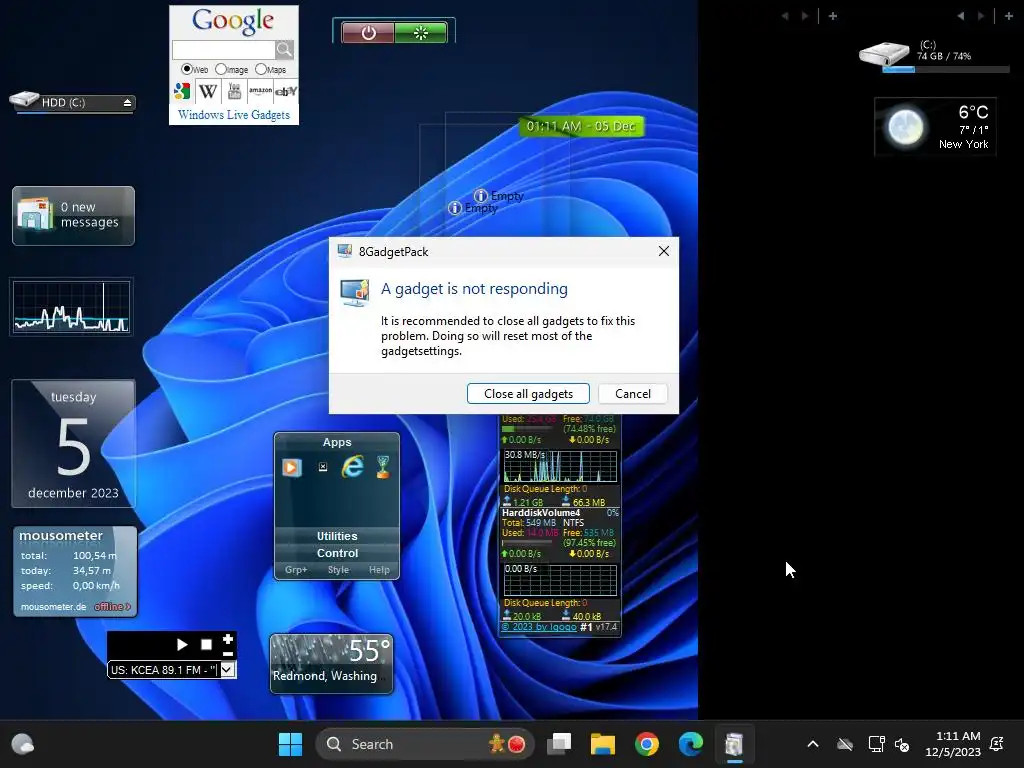The height and width of the screenshot is (768, 1024).
Task: Click the 8GadgetPack taskbar icon
Action: 734,744
